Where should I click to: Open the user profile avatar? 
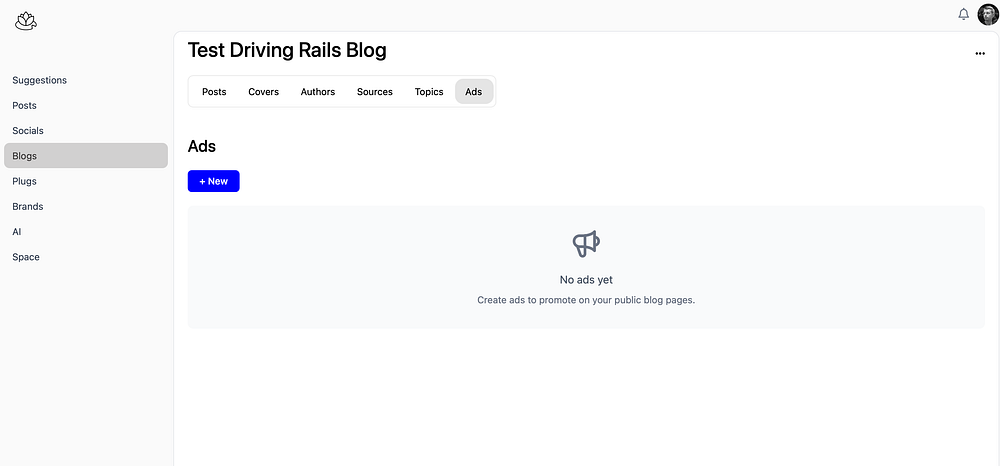(988, 15)
